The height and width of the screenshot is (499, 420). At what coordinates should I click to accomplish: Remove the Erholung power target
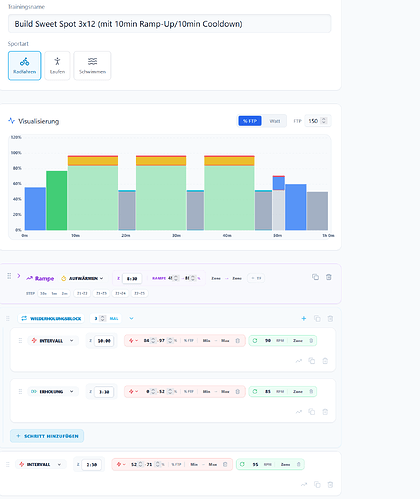(238, 391)
